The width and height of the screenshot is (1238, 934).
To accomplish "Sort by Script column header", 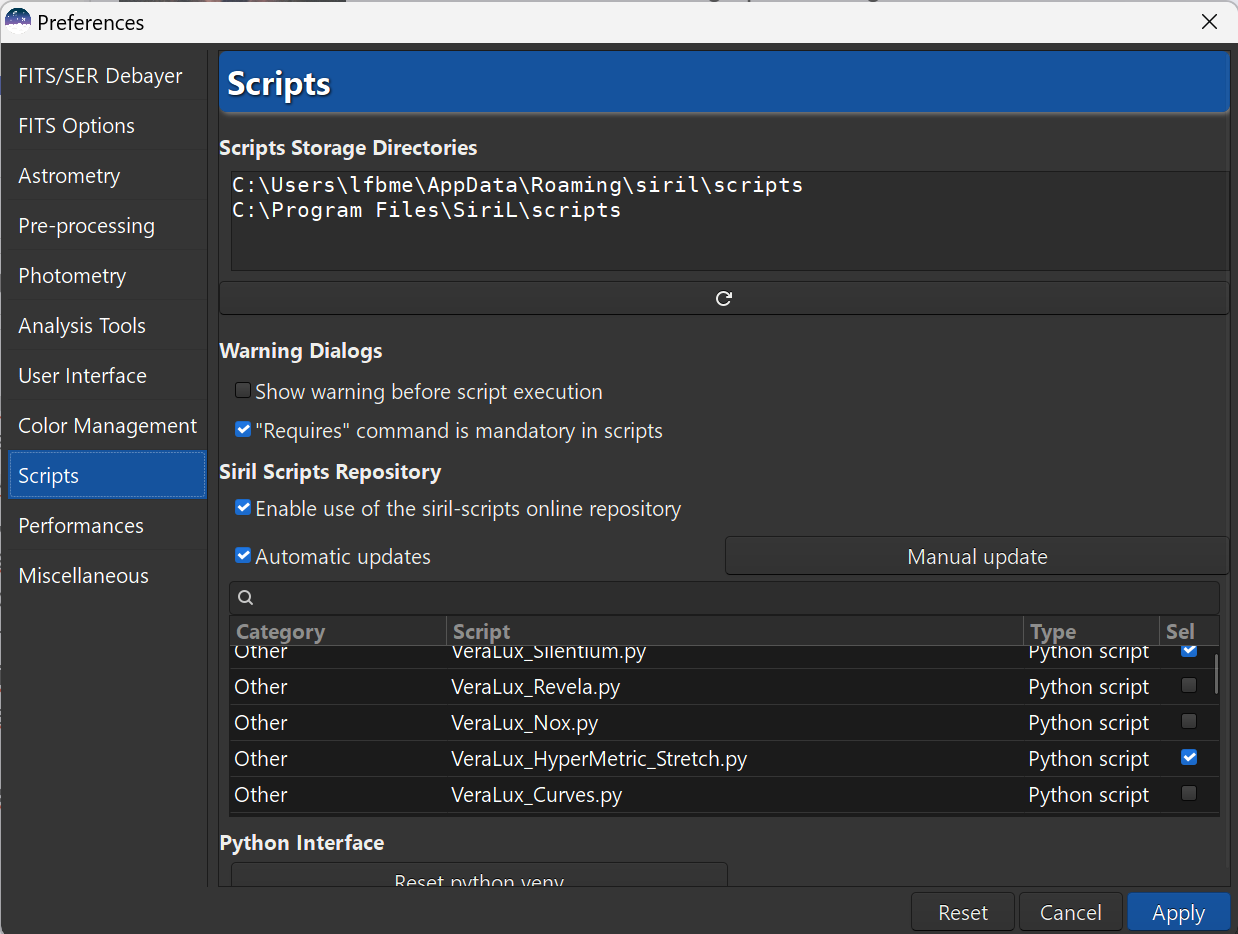I will coord(735,632).
